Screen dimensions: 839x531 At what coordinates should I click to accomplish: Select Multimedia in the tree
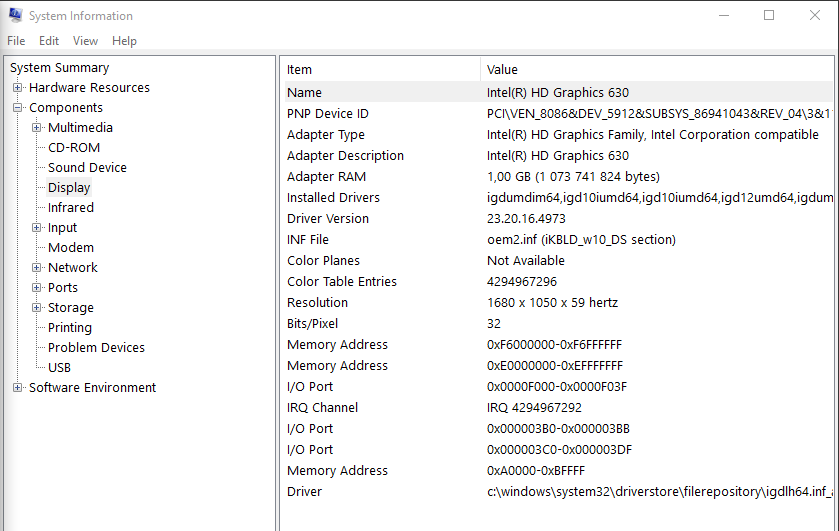click(80, 127)
